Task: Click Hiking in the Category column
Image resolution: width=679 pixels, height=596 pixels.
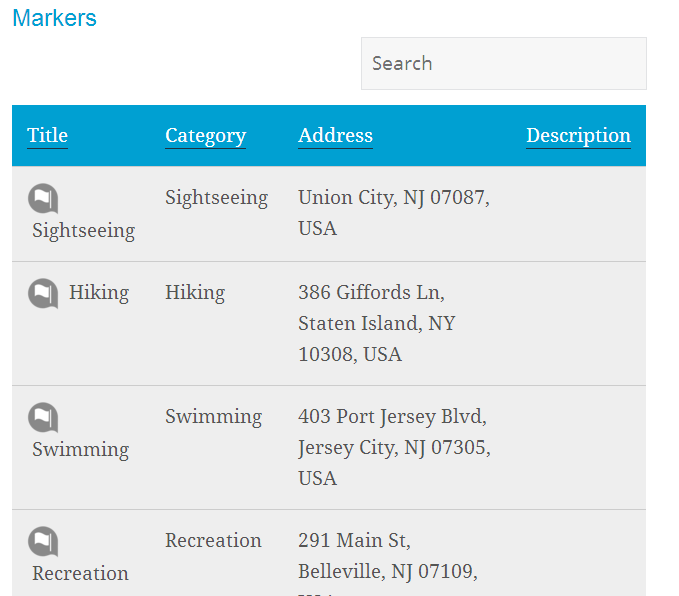Action: click(x=195, y=293)
